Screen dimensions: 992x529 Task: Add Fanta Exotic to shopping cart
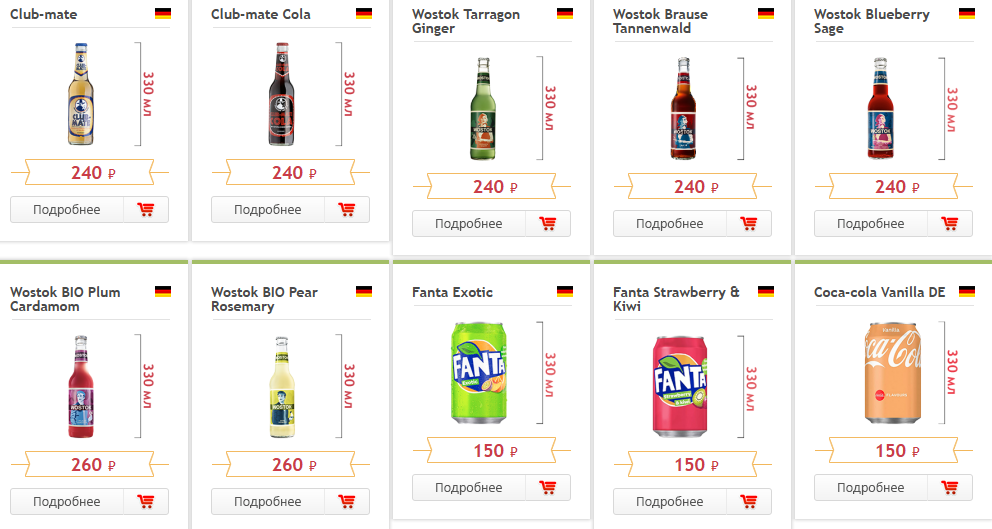pyautogui.click(x=548, y=488)
